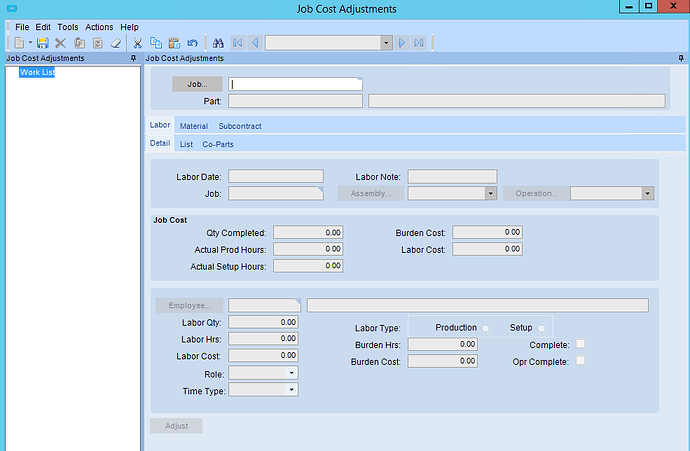Click the Employee ID field
The height and width of the screenshot is (451, 690).
(264, 305)
